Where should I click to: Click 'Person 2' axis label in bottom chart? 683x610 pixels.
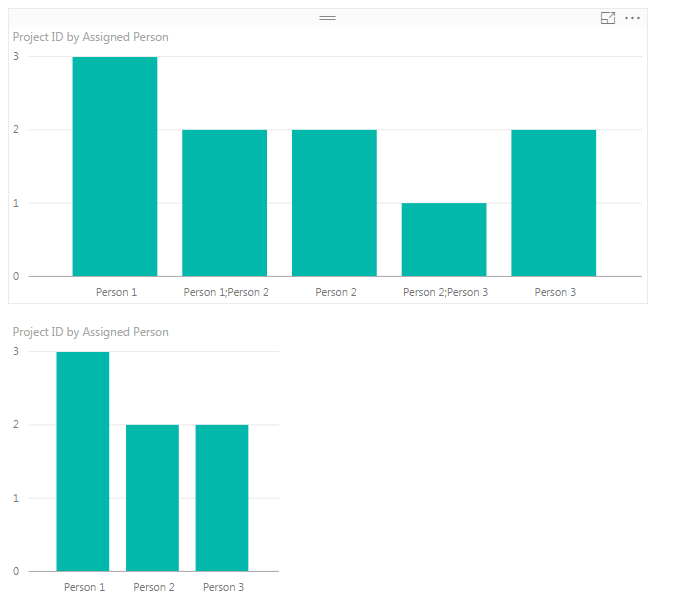154,587
